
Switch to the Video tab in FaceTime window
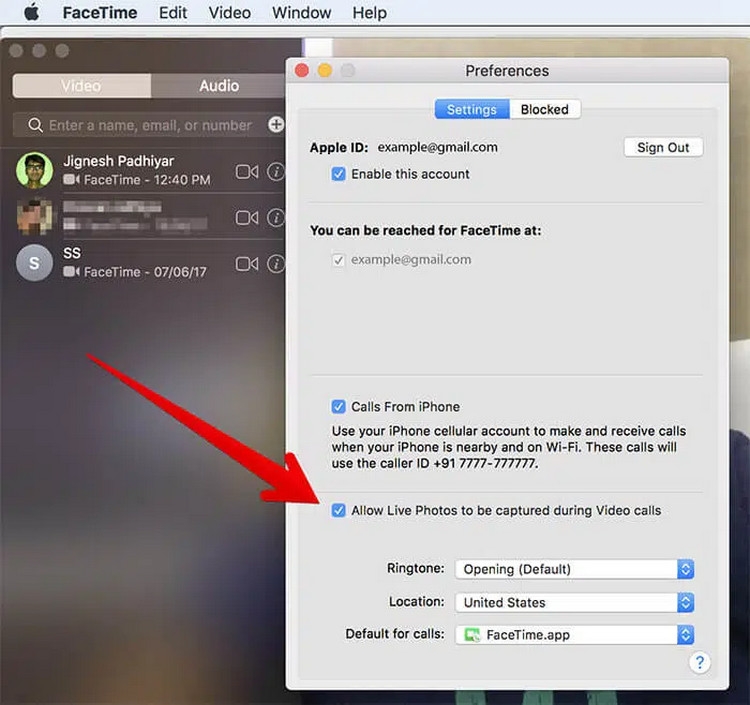[x=81, y=86]
